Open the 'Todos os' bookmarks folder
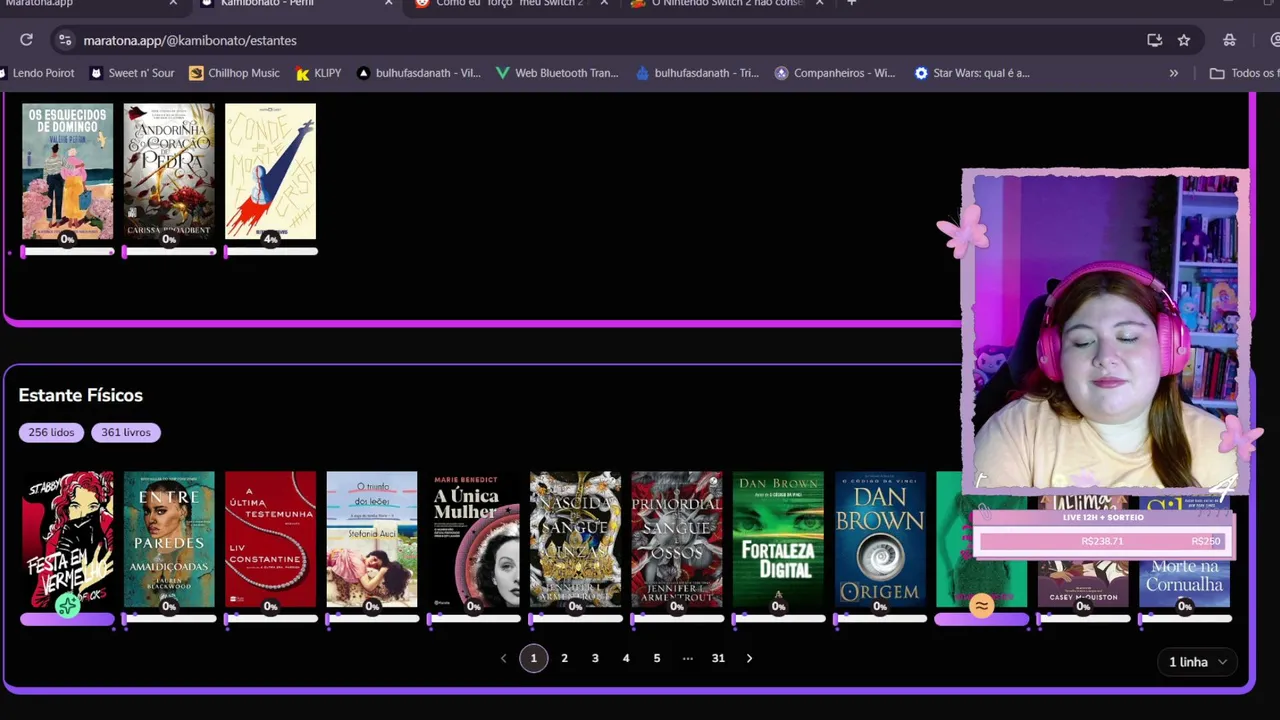This screenshot has width=1280, height=720. pos(1244,73)
